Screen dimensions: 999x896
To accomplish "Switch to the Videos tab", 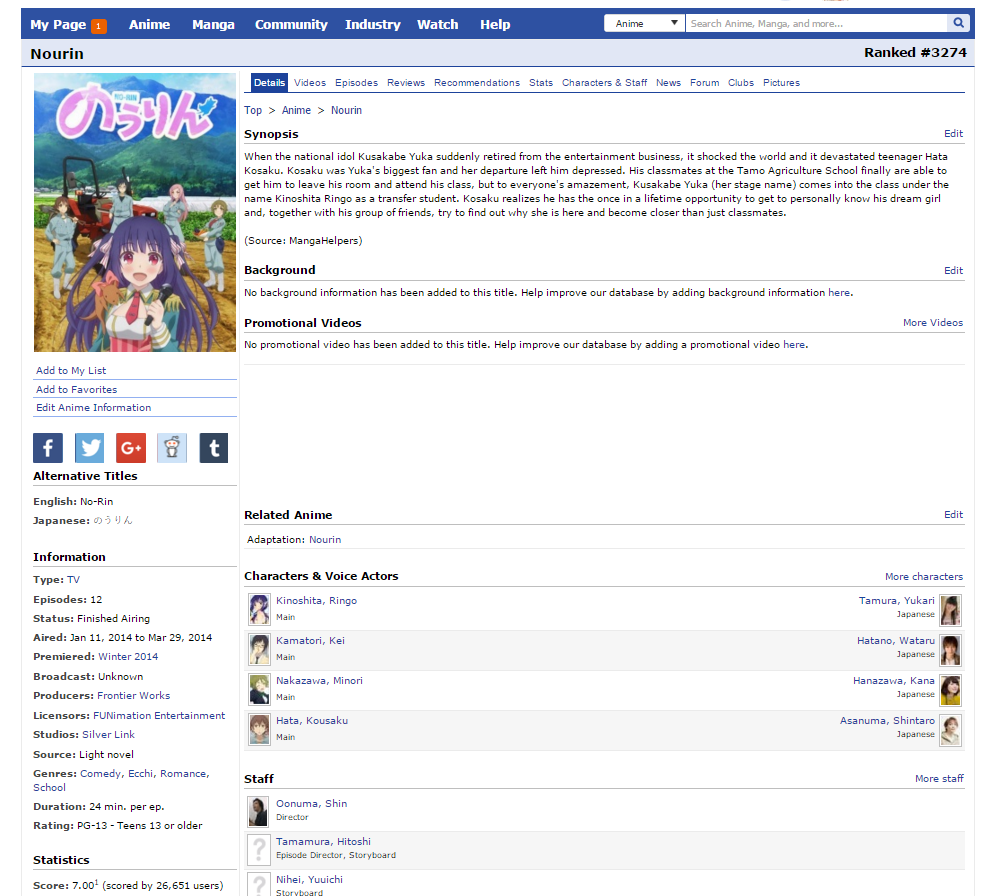I will (310, 83).
